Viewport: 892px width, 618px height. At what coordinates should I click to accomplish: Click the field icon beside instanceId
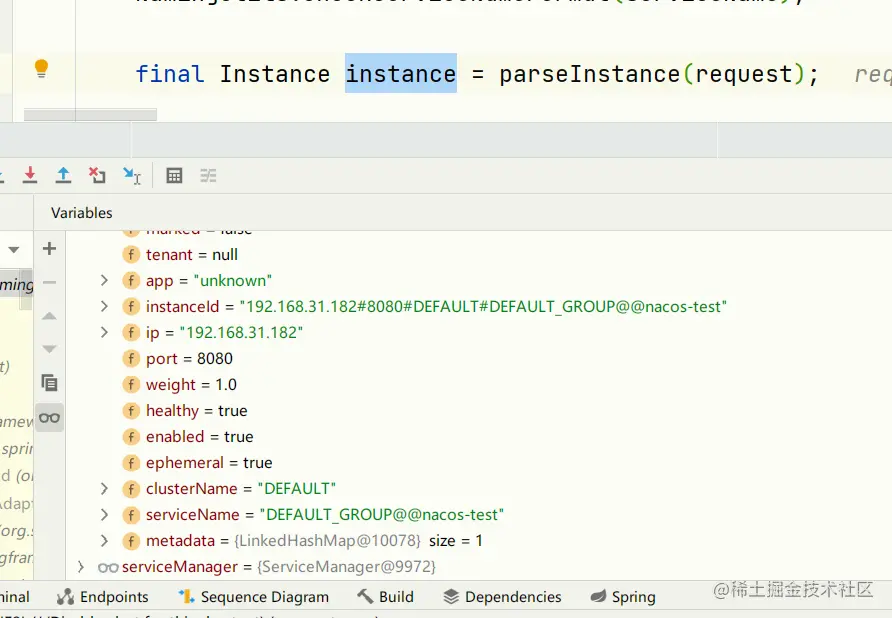131,306
